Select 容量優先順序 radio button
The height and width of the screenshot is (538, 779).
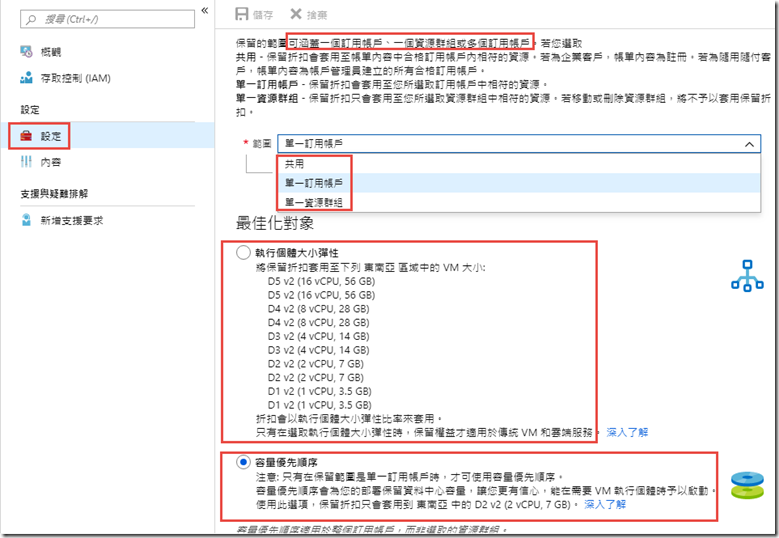[243, 462]
